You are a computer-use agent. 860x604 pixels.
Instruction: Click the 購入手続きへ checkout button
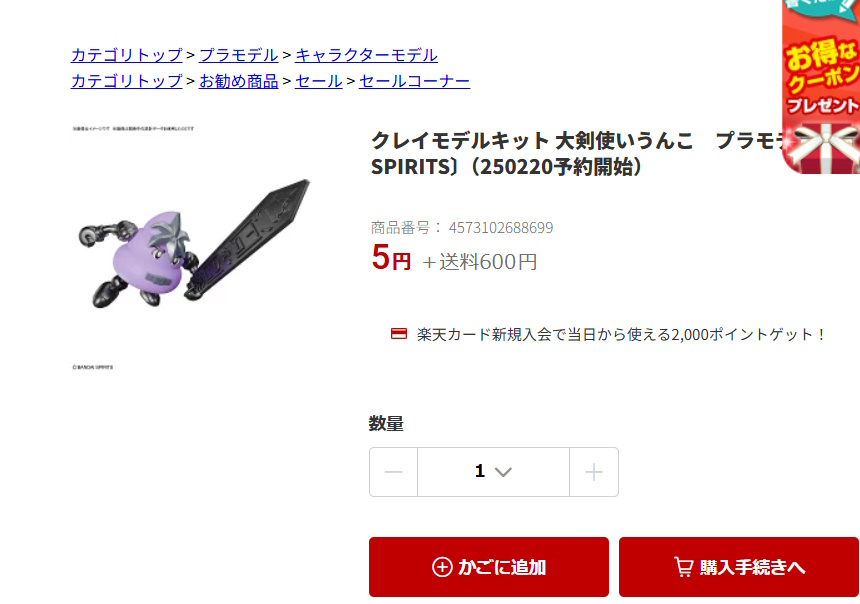(x=739, y=567)
